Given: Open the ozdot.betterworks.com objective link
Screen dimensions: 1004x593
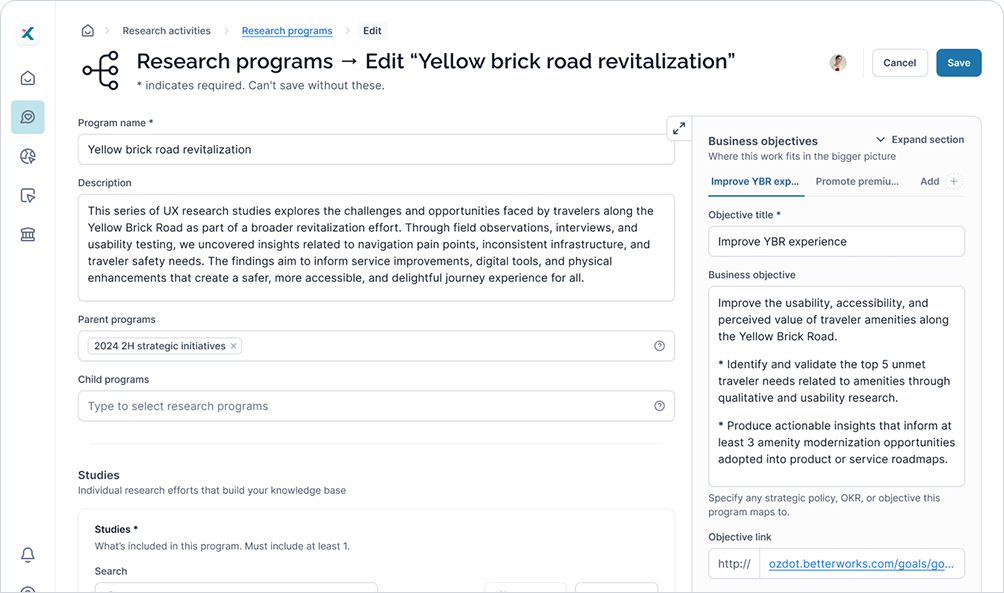Looking at the screenshot, I should coord(861,564).
